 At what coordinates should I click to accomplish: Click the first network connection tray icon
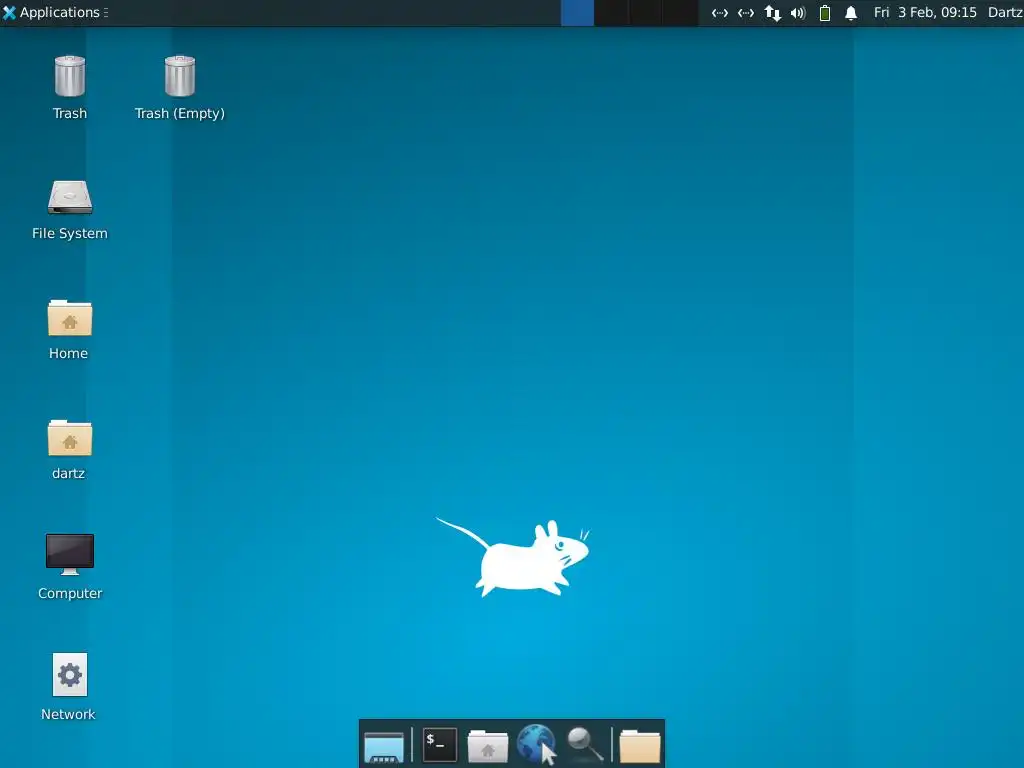pos(720,13)
